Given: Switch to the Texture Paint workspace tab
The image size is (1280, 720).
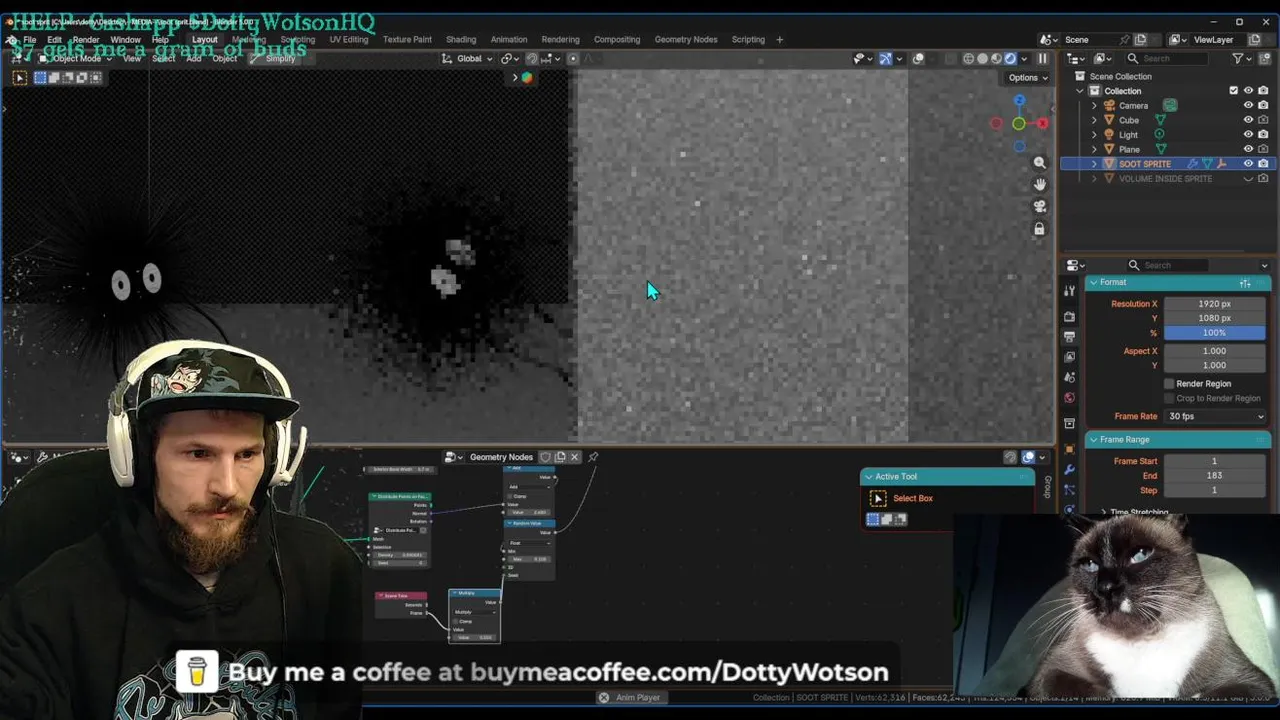Looking at the screenshot, I should [407, 39].
